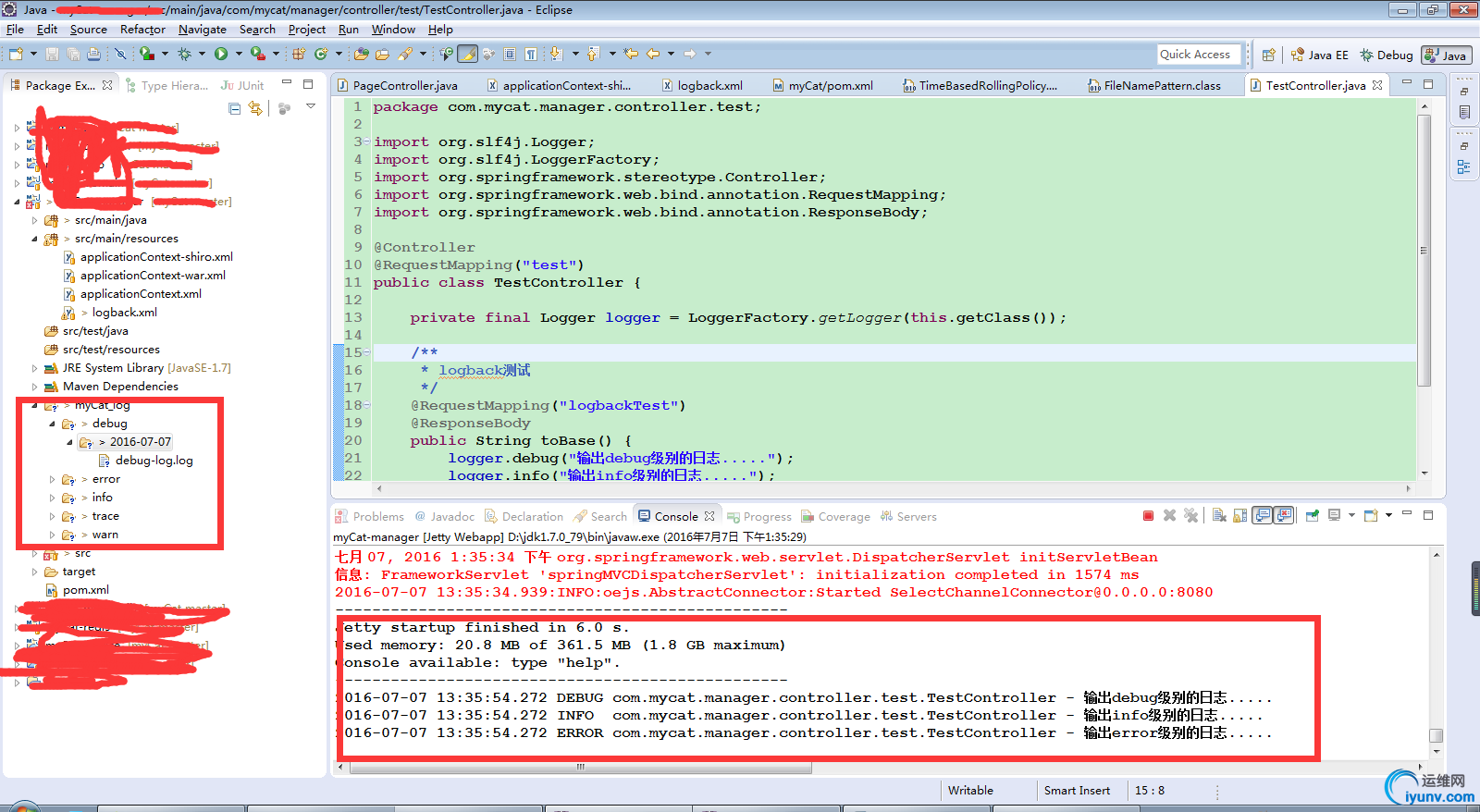
Task: Switch to the Debug perspective
Action: click(1386, 55)
